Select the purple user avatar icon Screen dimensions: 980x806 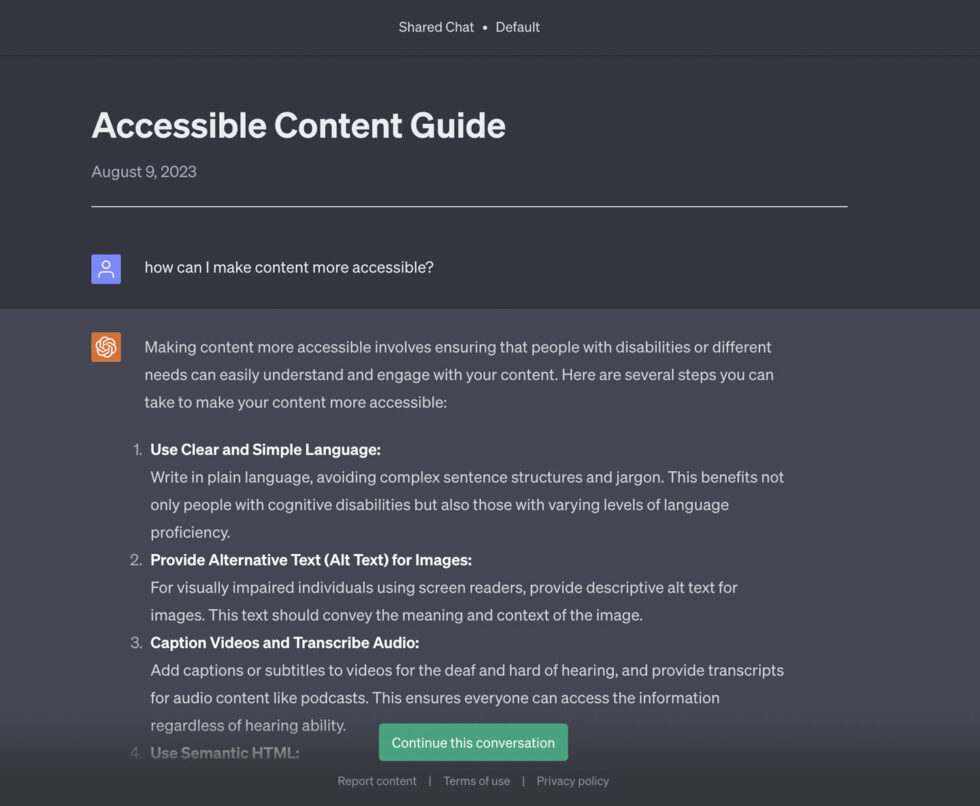point(106,268)
